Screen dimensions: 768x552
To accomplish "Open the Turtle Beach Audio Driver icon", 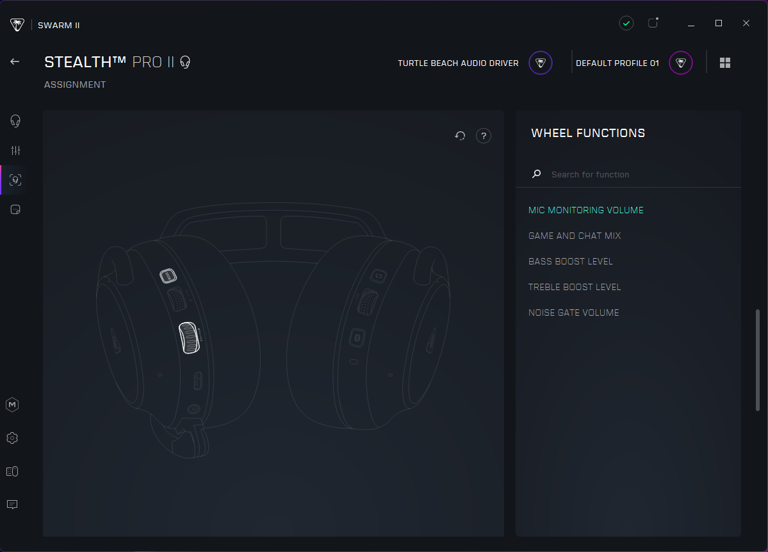I will click(540, 63).
